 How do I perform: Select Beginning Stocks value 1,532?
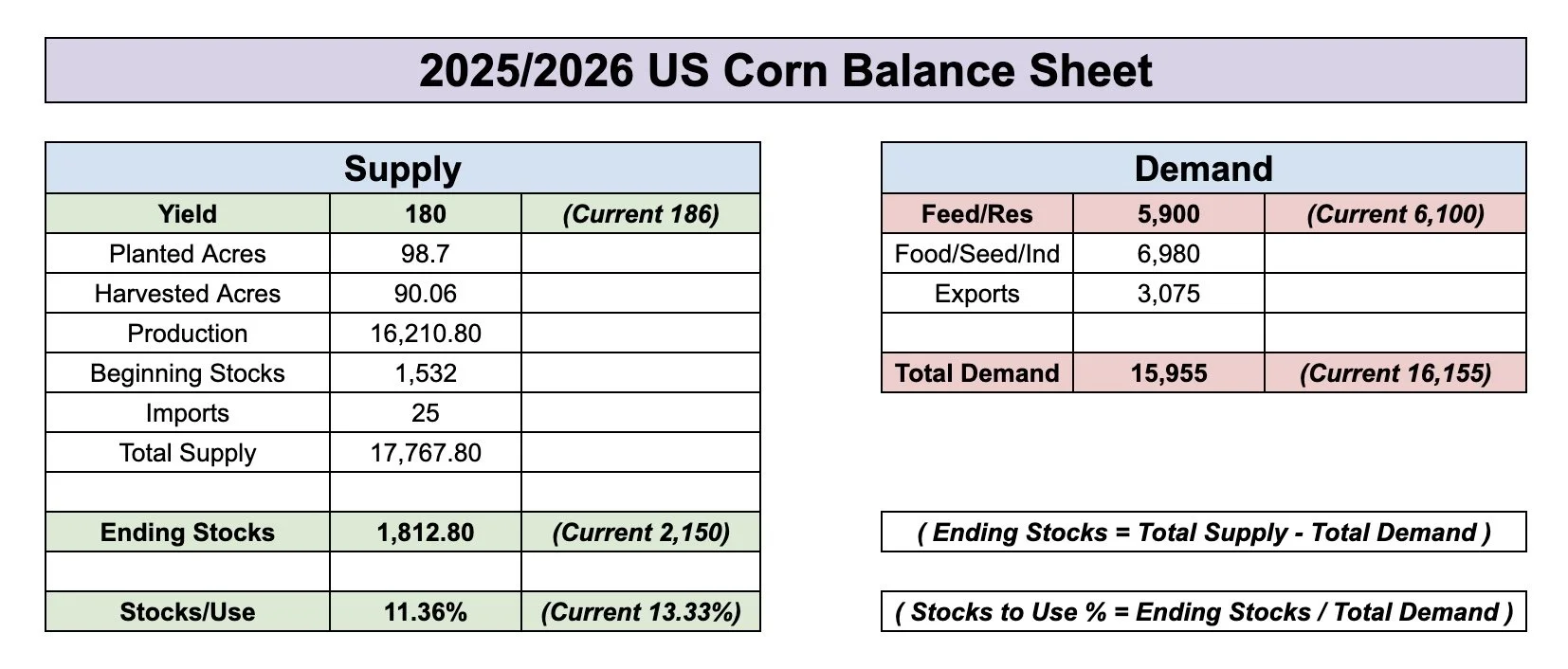click(426, 373)
